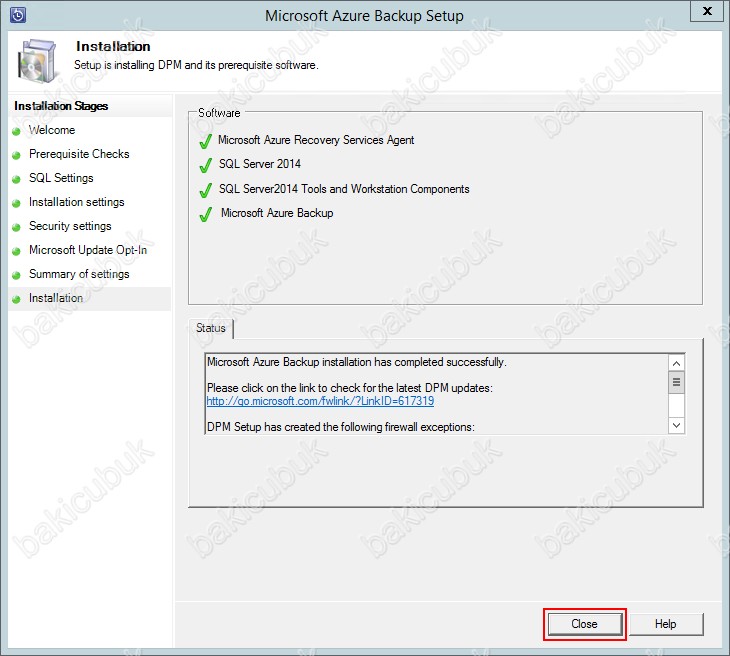Select the SQL Settings stage

pyautogui.click(x=61, y=178)
